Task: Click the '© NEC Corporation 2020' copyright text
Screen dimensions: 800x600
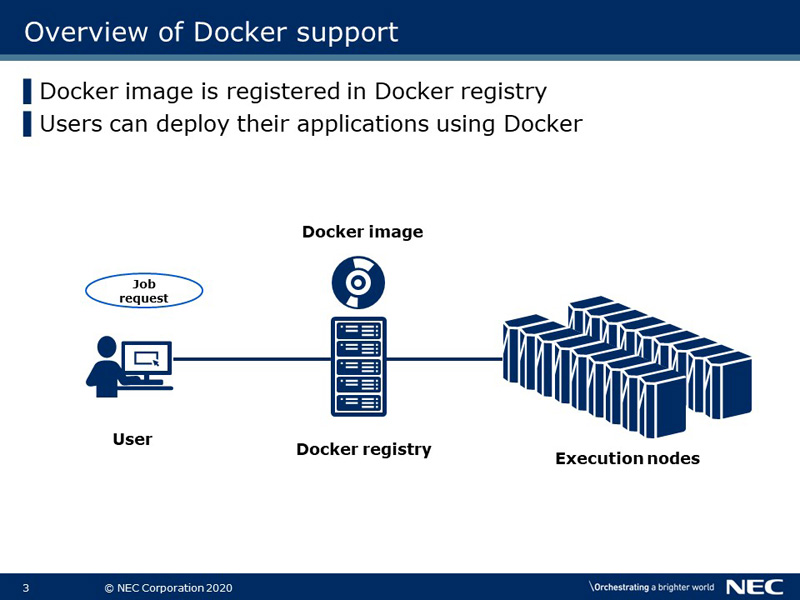Action: pos(168,588)
